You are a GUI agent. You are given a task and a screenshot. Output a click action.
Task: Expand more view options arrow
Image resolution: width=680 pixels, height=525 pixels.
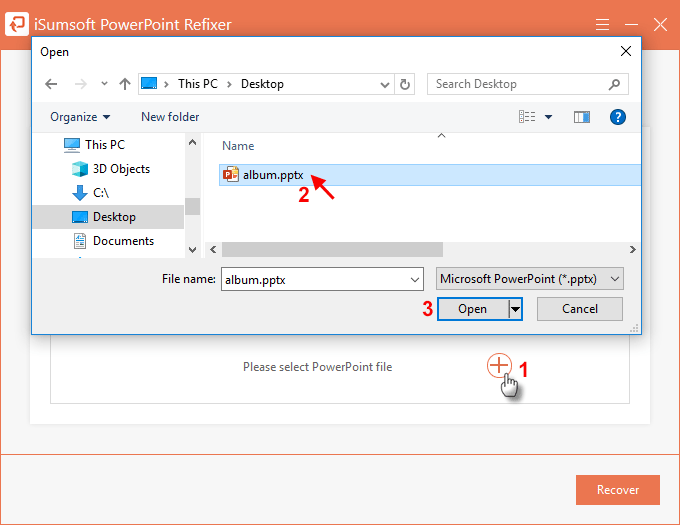[x=548, y=117]
